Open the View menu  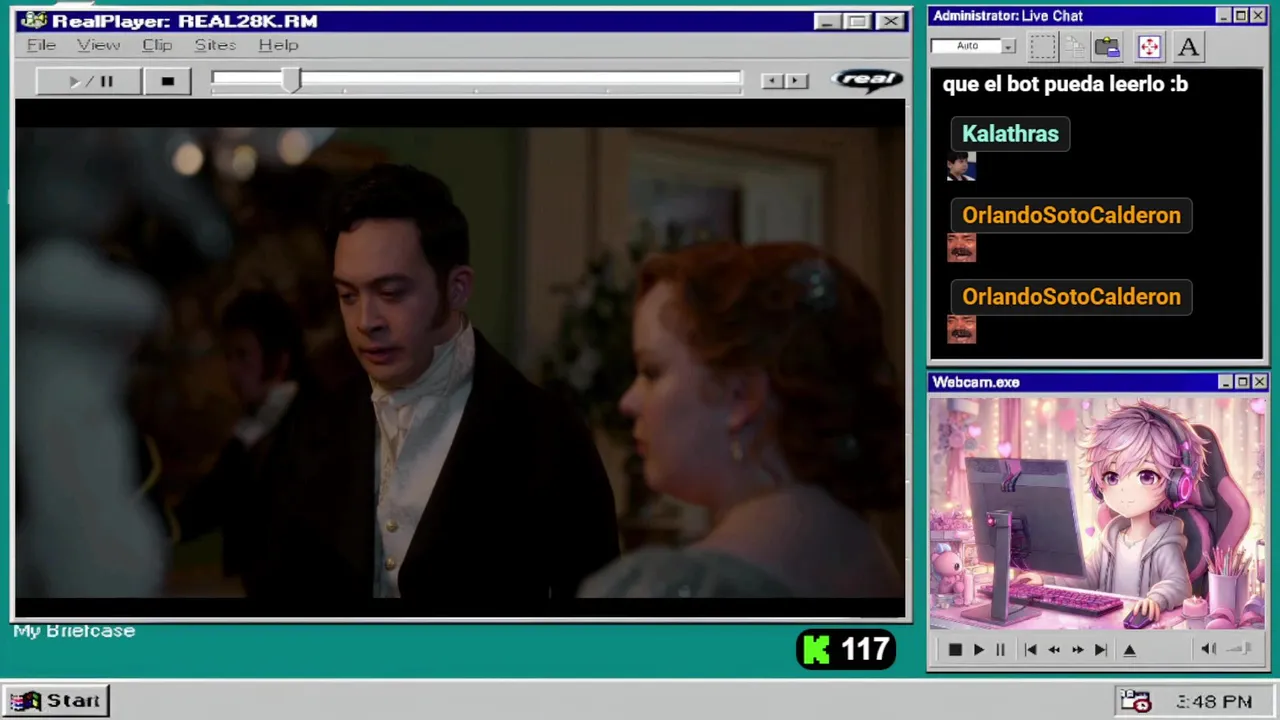(98, 45)
